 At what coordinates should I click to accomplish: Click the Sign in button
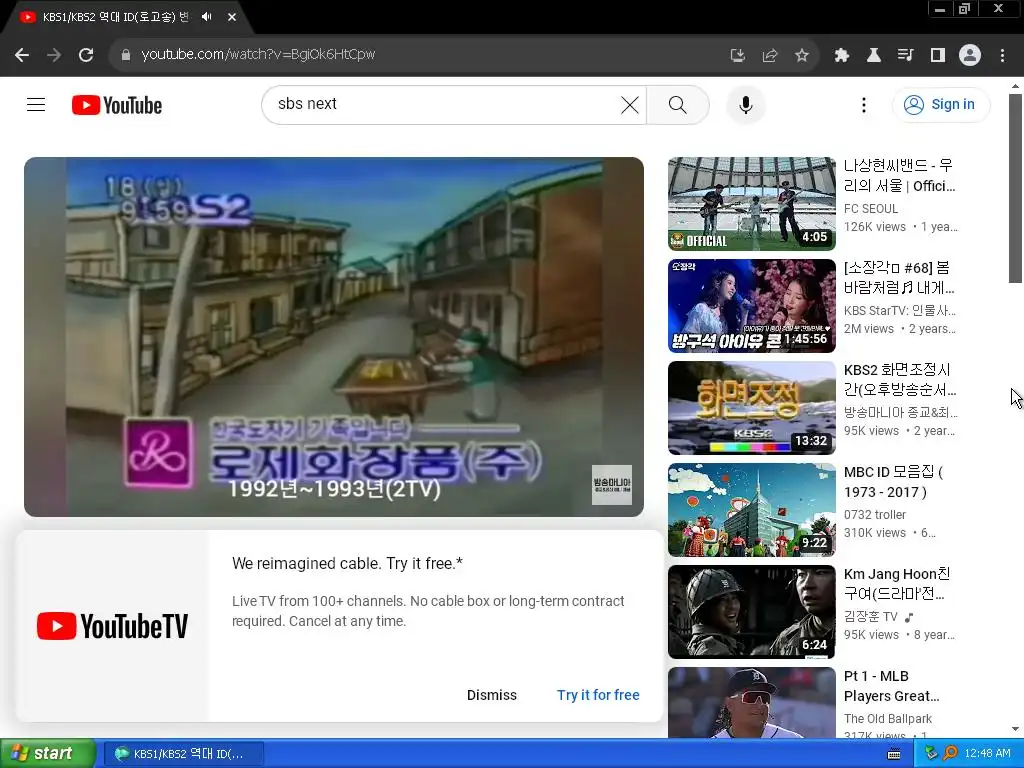click(940, 104)
